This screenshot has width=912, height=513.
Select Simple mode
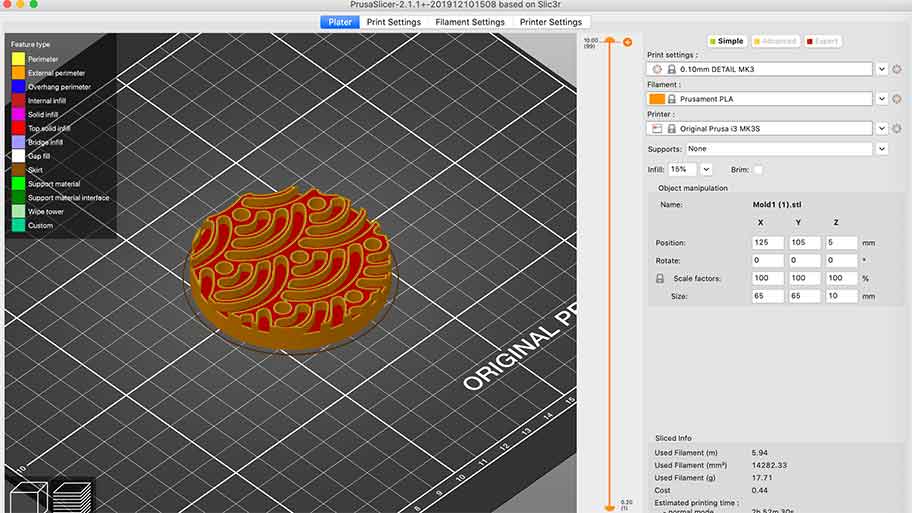[x=726, y=41]
